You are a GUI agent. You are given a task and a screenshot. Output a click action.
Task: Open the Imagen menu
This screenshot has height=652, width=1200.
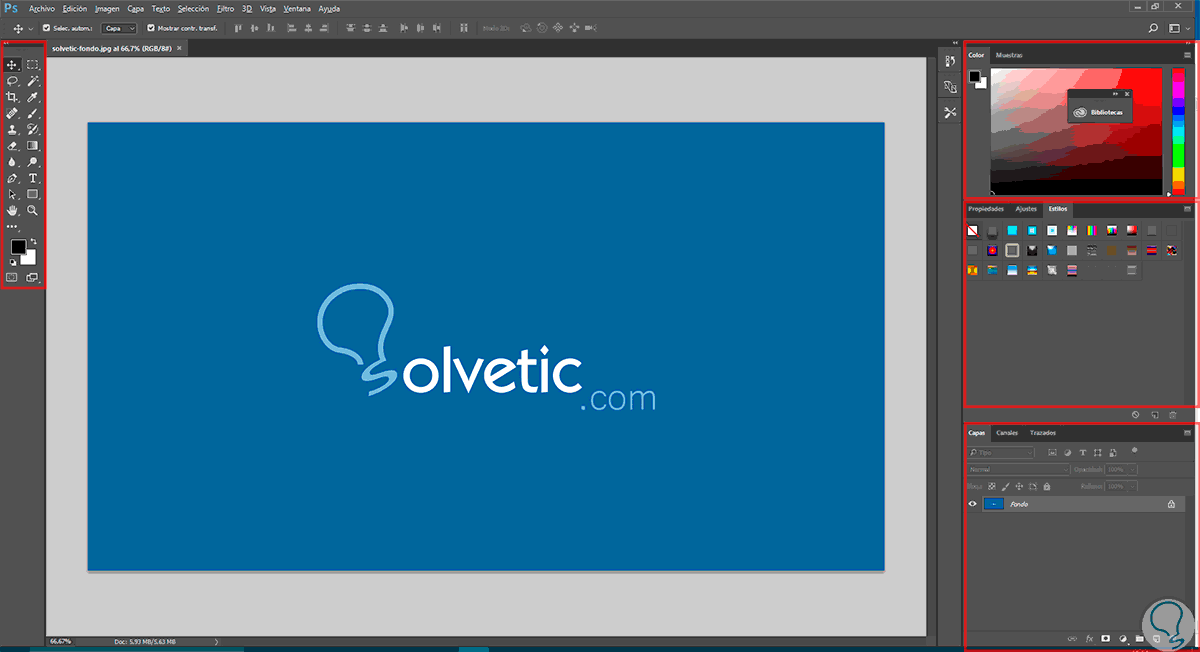click(x=107, y=8)
